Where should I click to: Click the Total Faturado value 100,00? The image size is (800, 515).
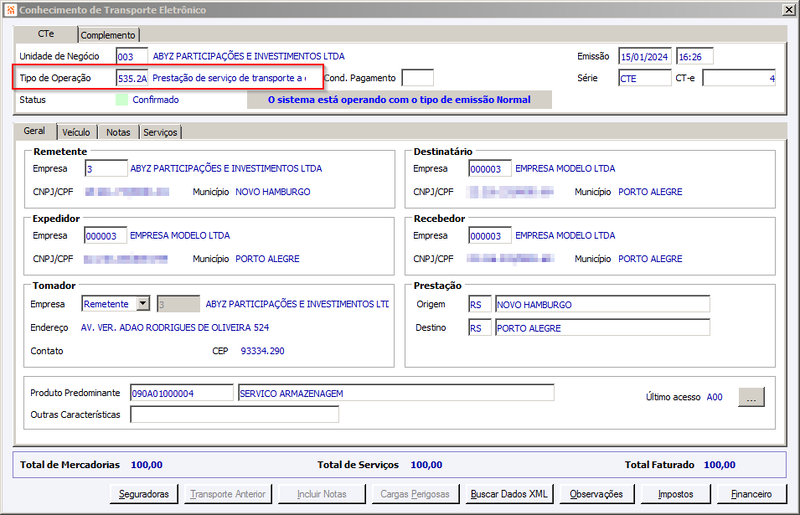[x=719, y=465]
